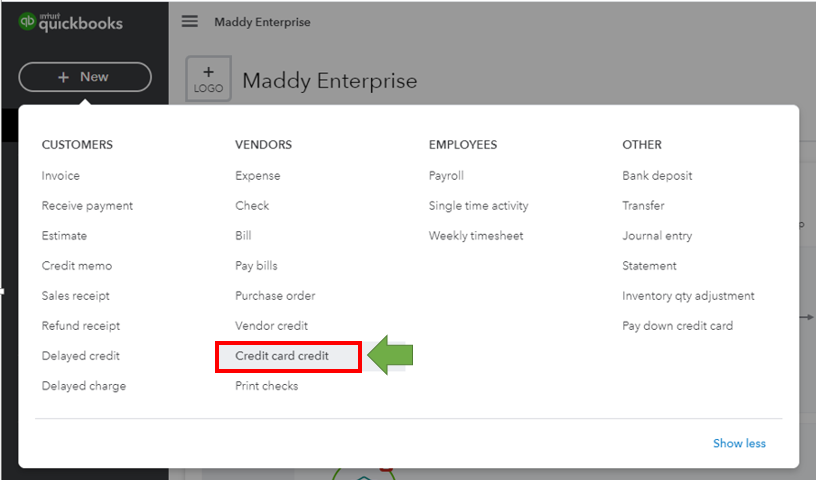816x480 pixels.
Task: Choose Credit memo
Action: [76, 266]
